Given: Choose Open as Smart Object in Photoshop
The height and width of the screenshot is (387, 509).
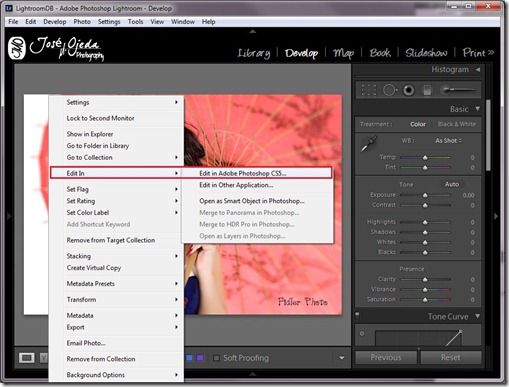Looking at the screenshot, I should (257, 201).
